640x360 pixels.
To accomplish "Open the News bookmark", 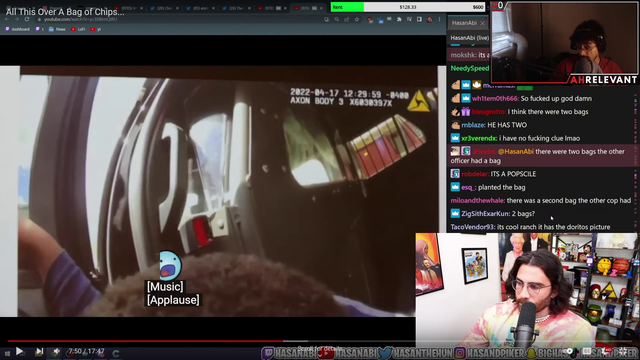I will 57,29.
